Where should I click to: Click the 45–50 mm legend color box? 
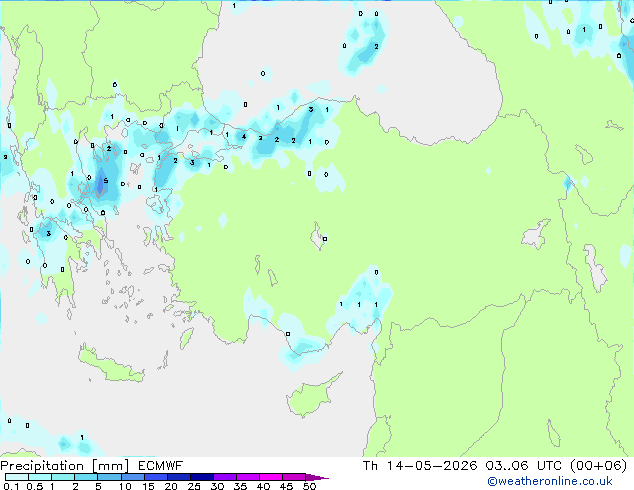pos(294,477)
